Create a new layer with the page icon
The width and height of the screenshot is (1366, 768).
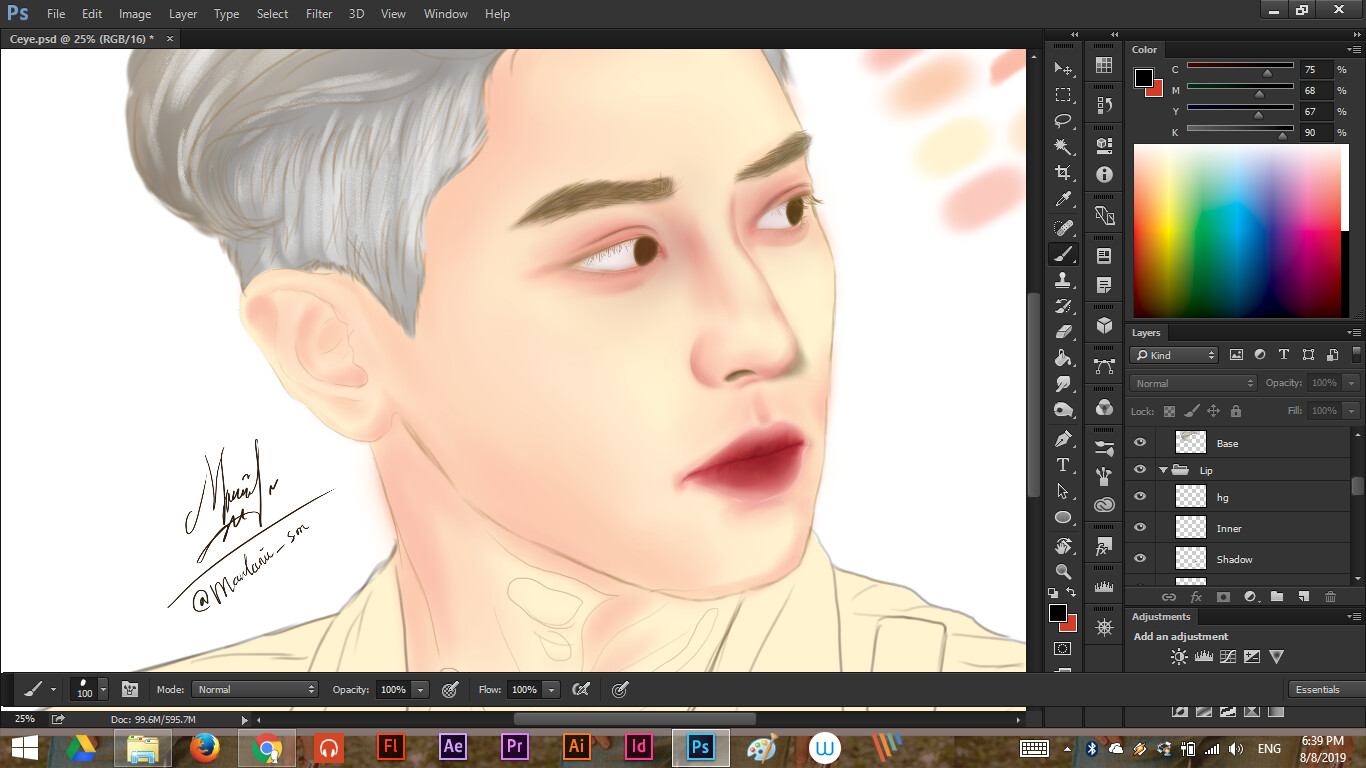pos(1303,597)
